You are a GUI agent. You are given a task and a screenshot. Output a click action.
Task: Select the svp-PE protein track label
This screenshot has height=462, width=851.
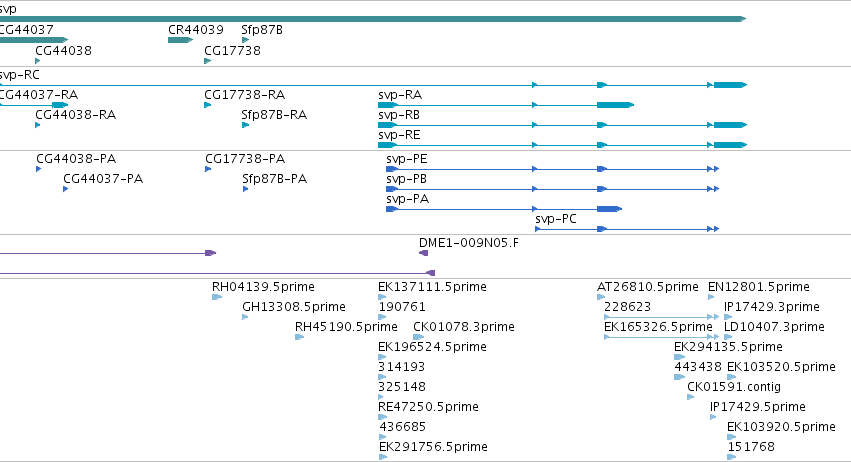tap(407, 159)
